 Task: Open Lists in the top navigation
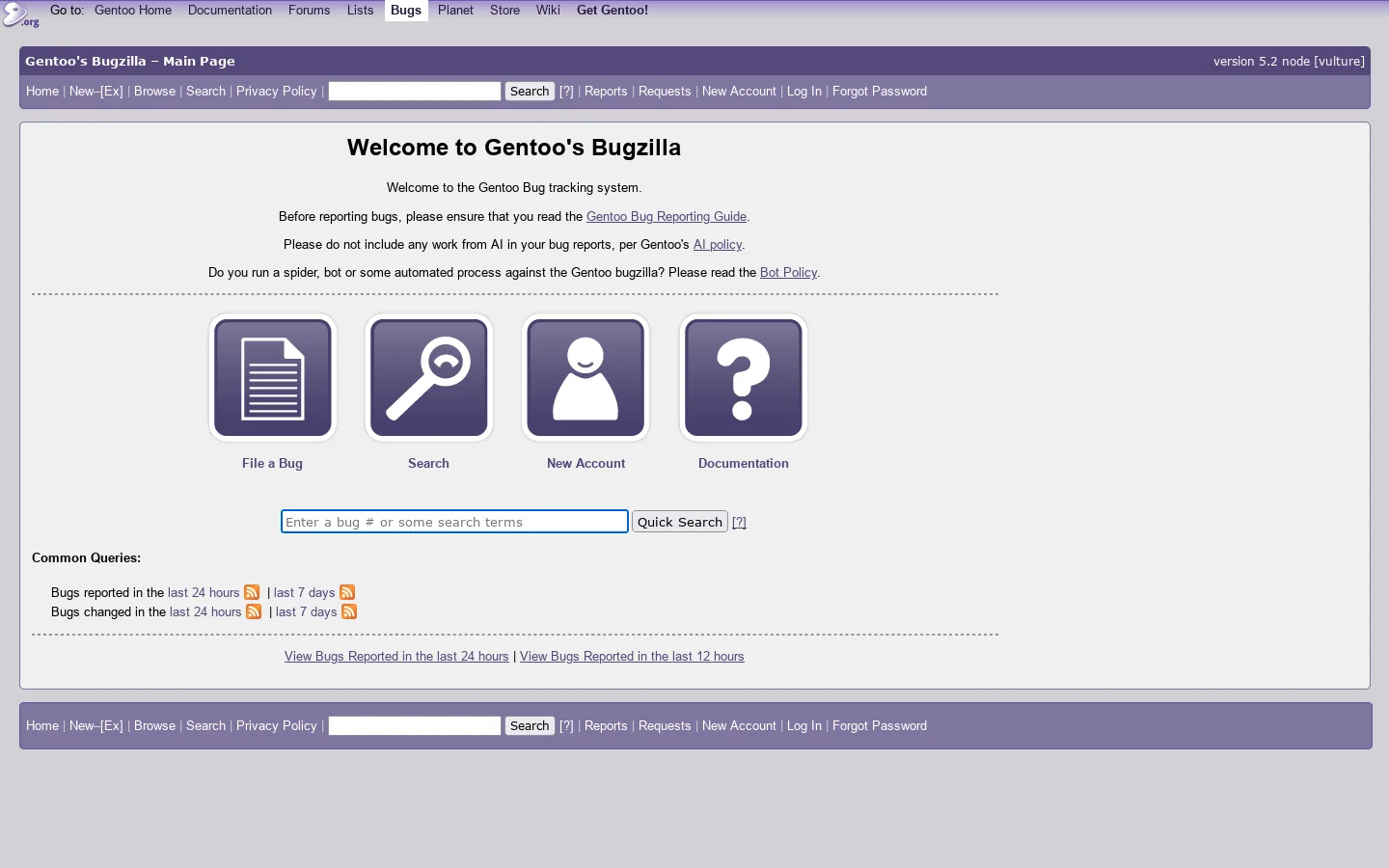(x=360, y=11)
